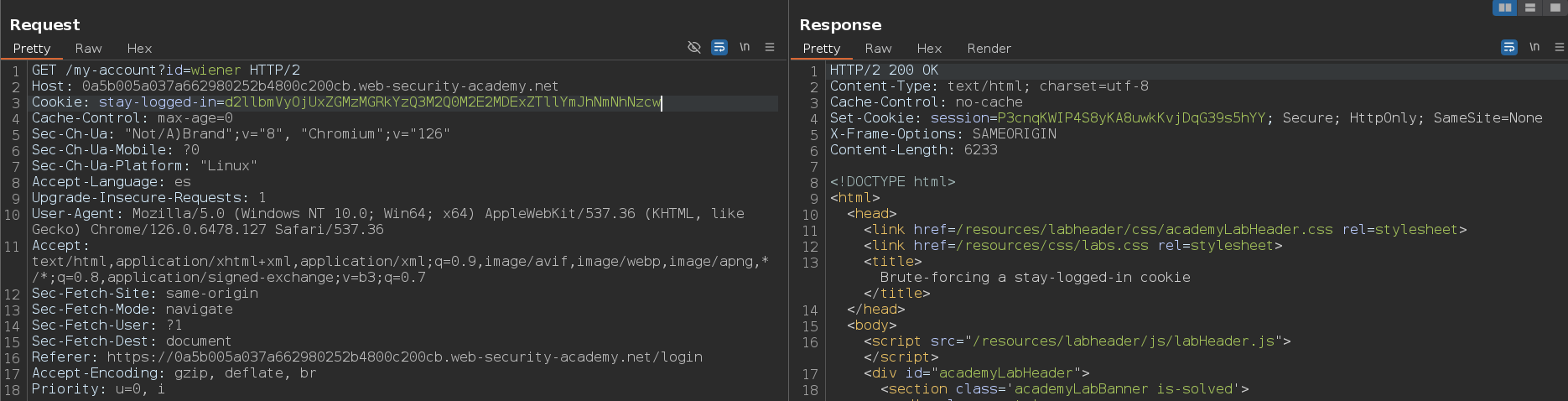Switch to top-bottom stacked layout view
Viewport: 1568px width, 401px height.
tap(1530, 8)
